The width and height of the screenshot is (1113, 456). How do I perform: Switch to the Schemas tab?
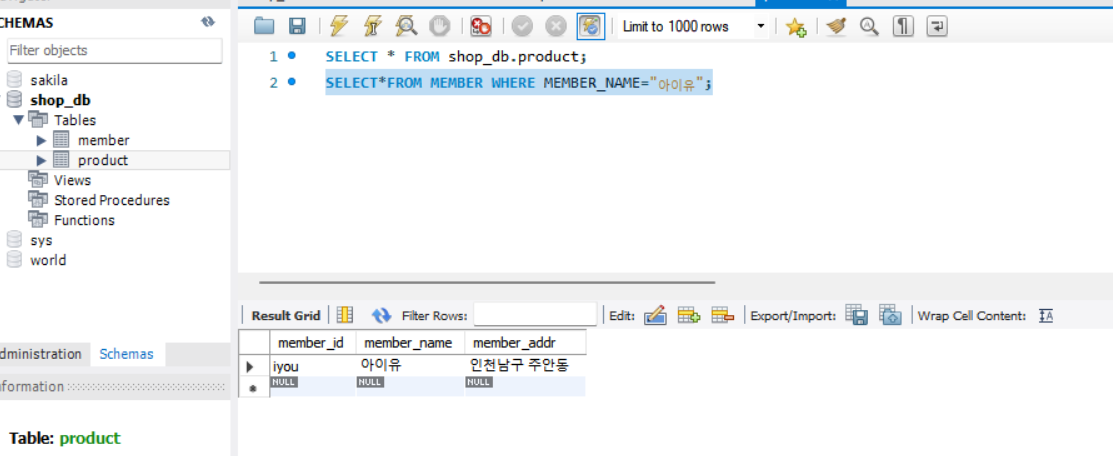point(126,354)
